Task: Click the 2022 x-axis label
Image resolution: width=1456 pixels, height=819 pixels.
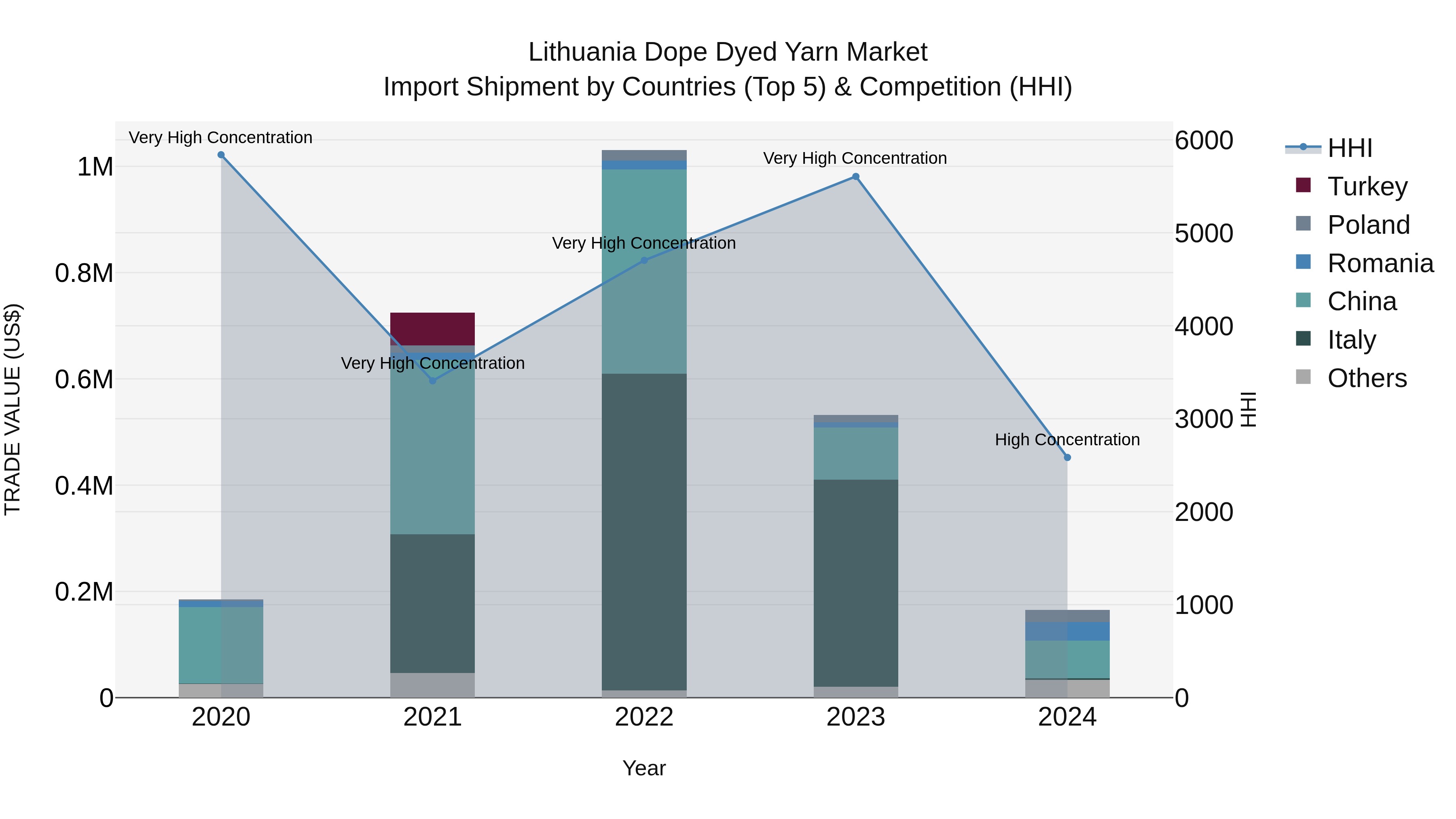Action: click(x=644, y=717)
